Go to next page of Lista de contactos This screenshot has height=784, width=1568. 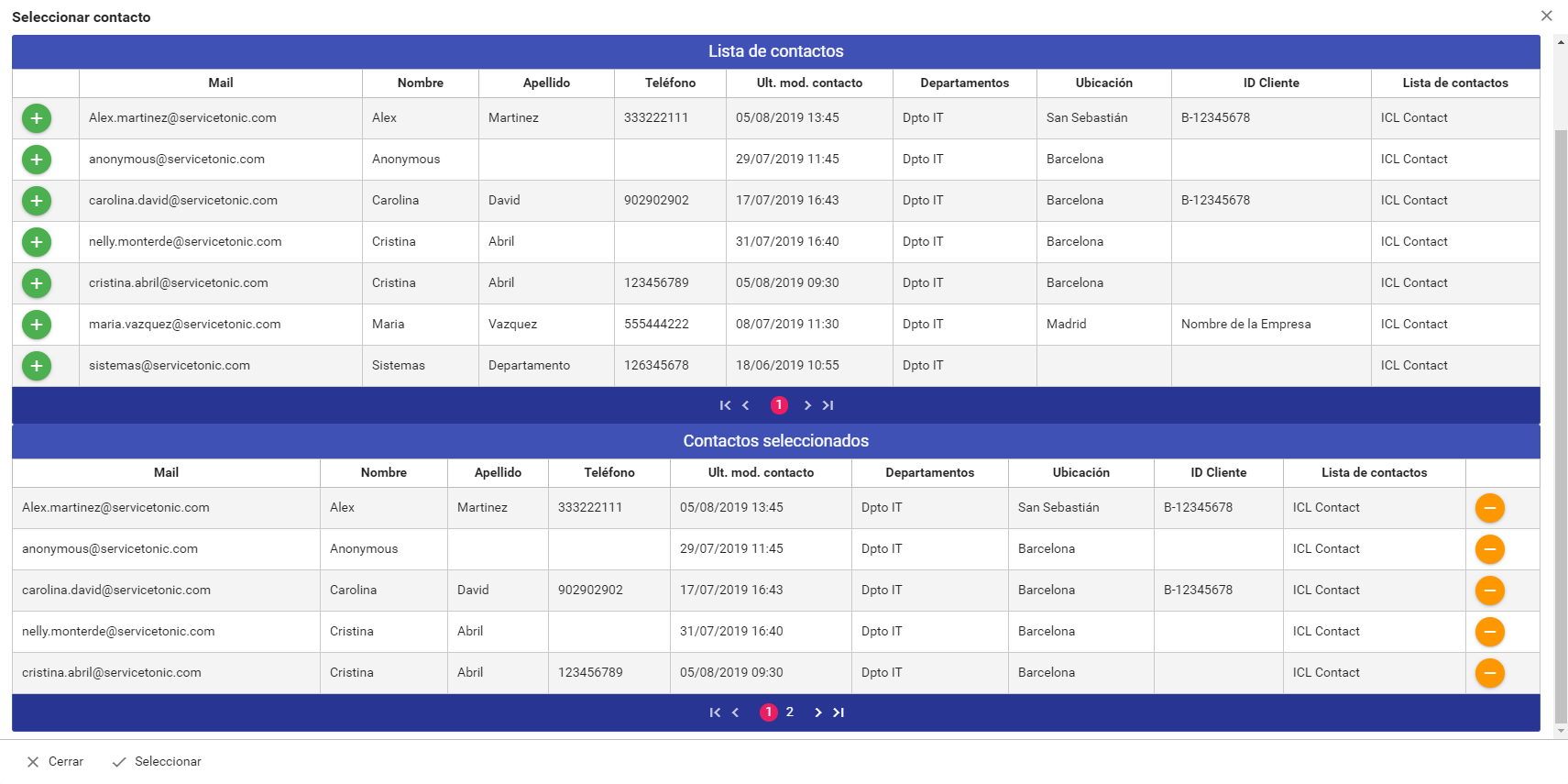(807, 405)
